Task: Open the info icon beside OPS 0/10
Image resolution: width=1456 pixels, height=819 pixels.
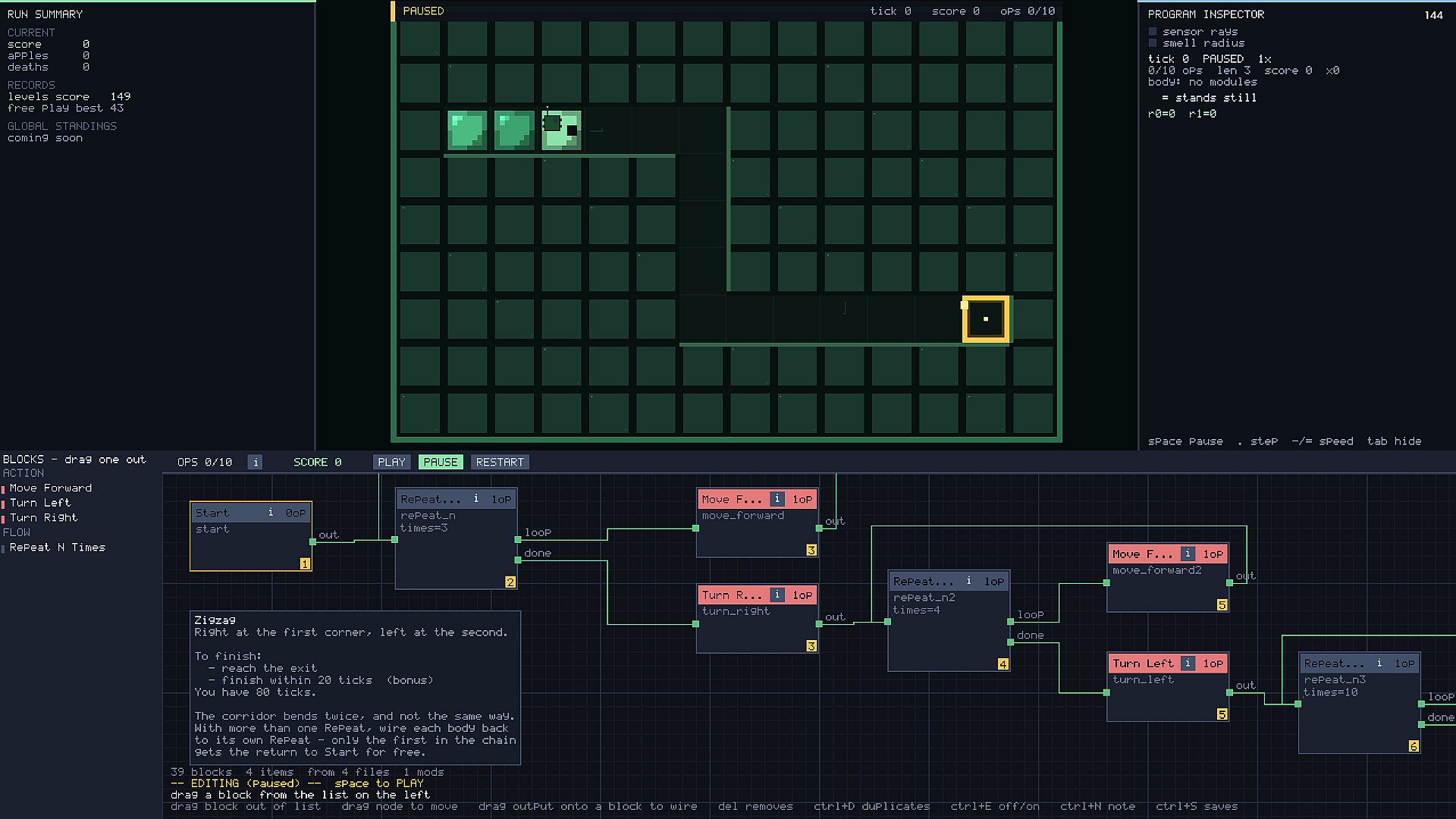Action: pos(256,462)
